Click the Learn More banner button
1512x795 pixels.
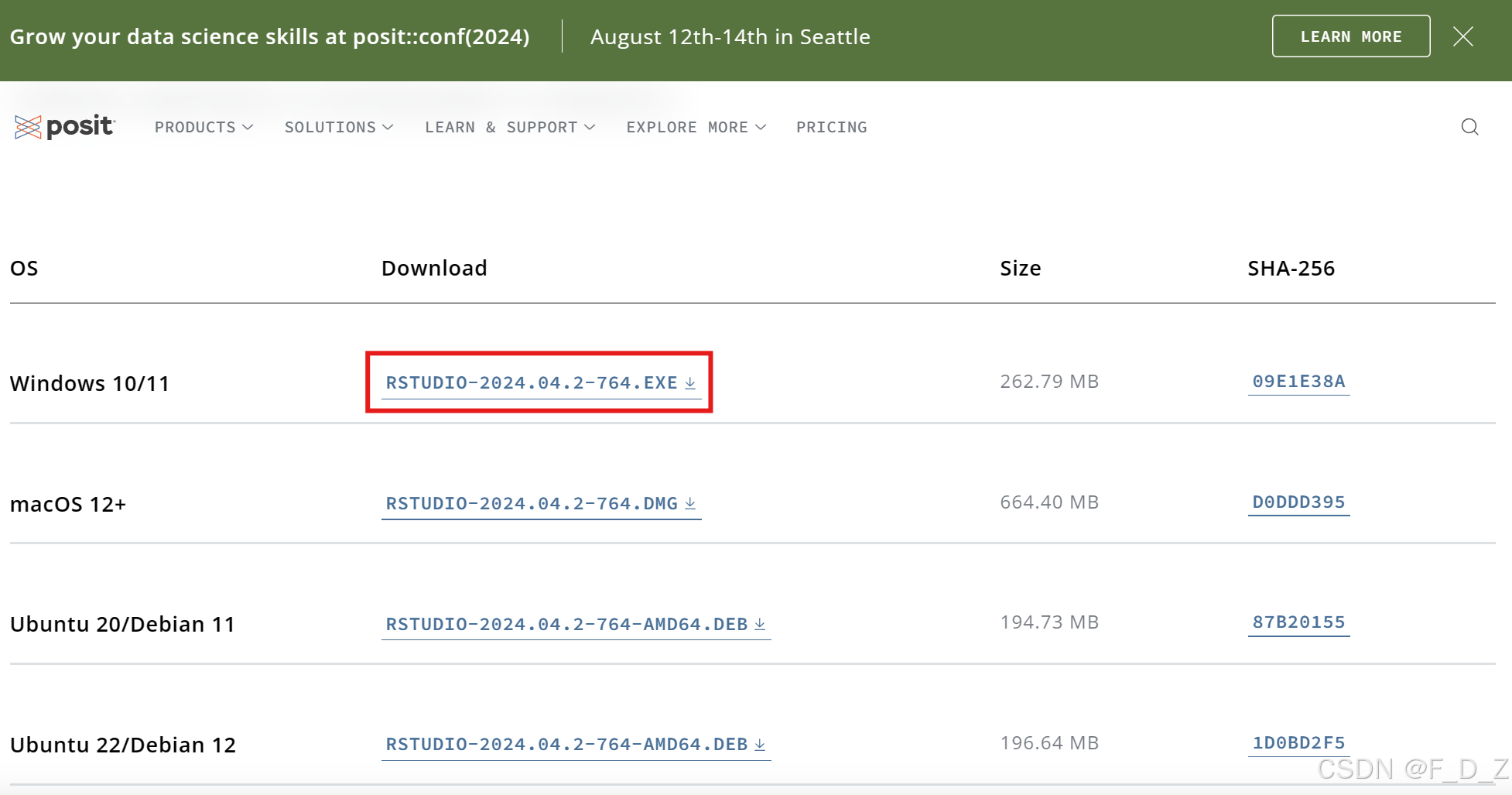click(x=1350, y=36)
